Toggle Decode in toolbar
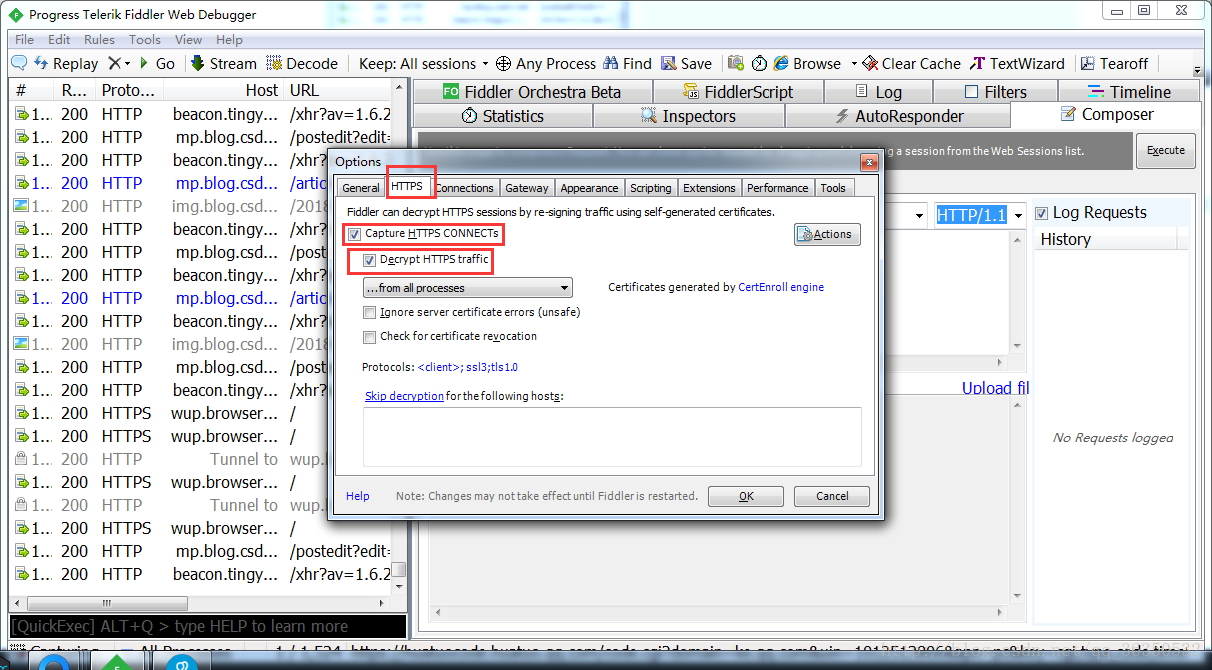The width and height of the screenshot is (1212, 670). [x=302, y=63]
